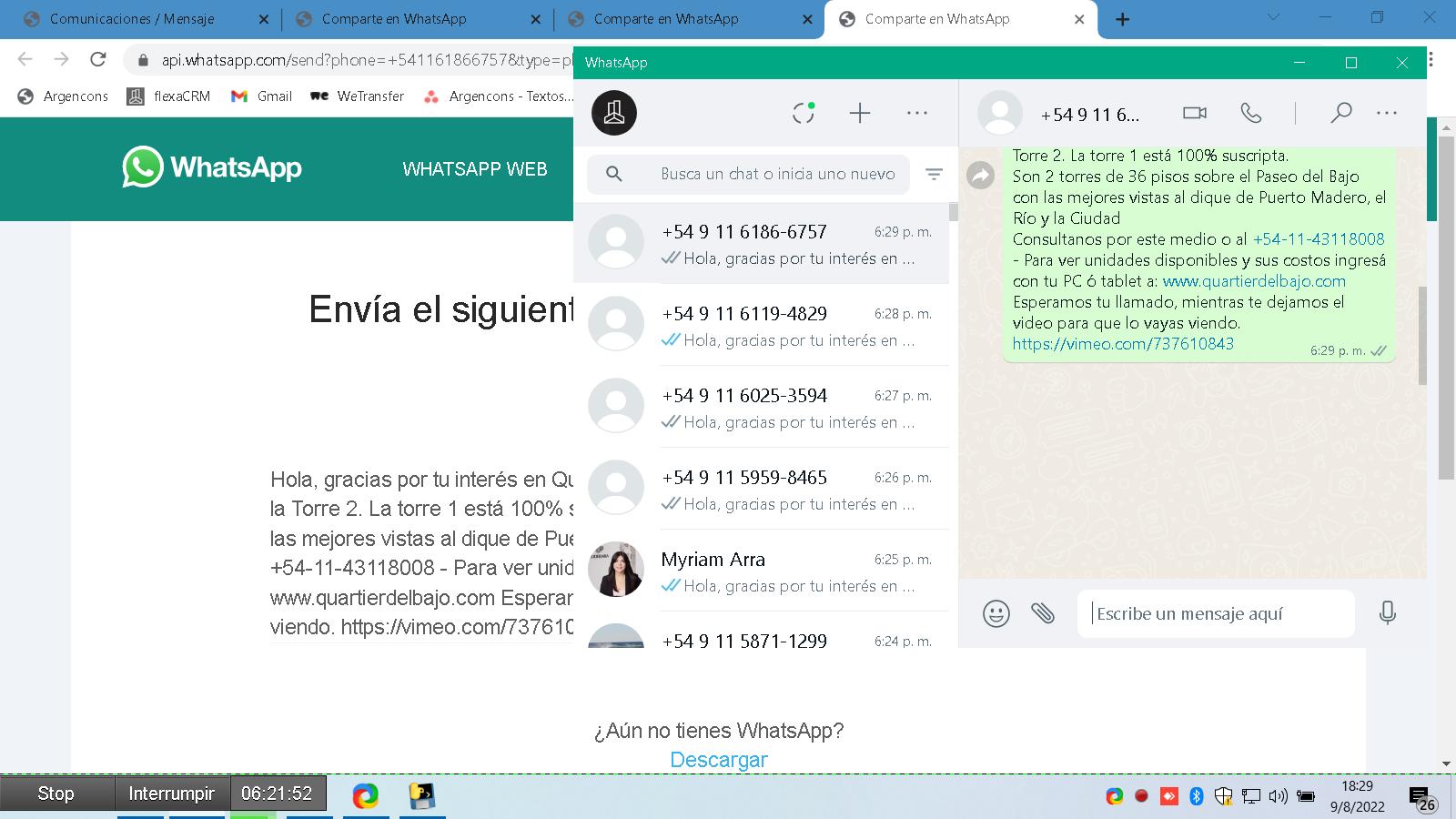Screen dimensions: 1456x819
Task: Focus the chat search field
Action: click(x=748, y=174)
